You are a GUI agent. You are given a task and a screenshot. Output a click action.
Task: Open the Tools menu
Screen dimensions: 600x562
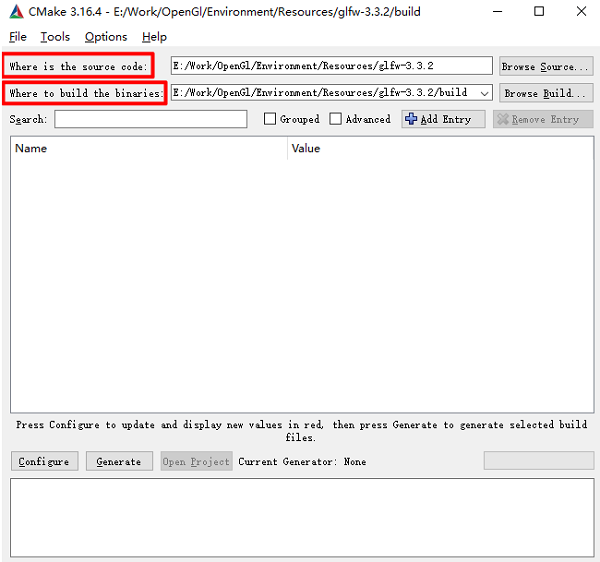pyautogui.click(x=55, y=37)
